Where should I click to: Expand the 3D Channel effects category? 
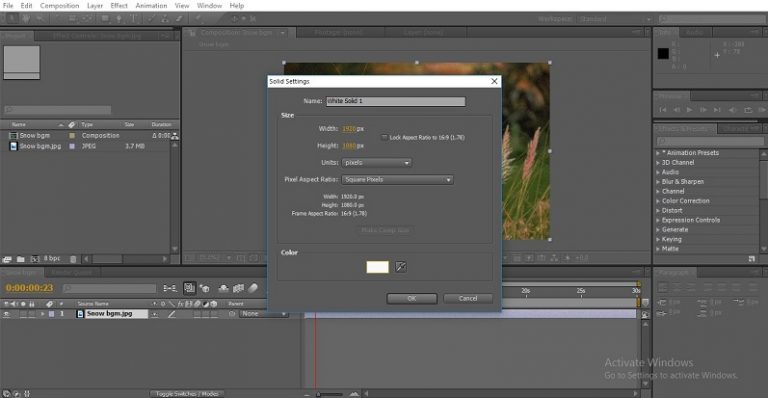click(x=658, y=163)
